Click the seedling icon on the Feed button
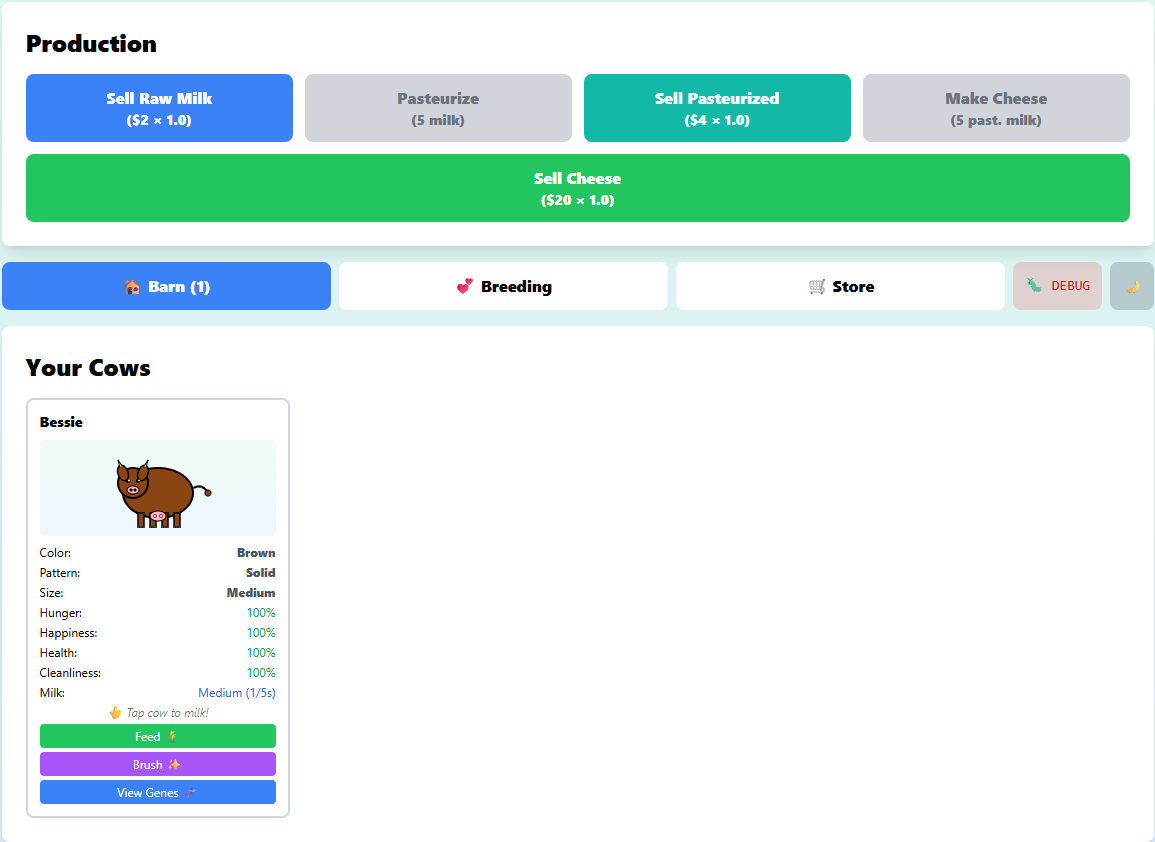This screenshot has height=842, width=1155. pos(172,737)
